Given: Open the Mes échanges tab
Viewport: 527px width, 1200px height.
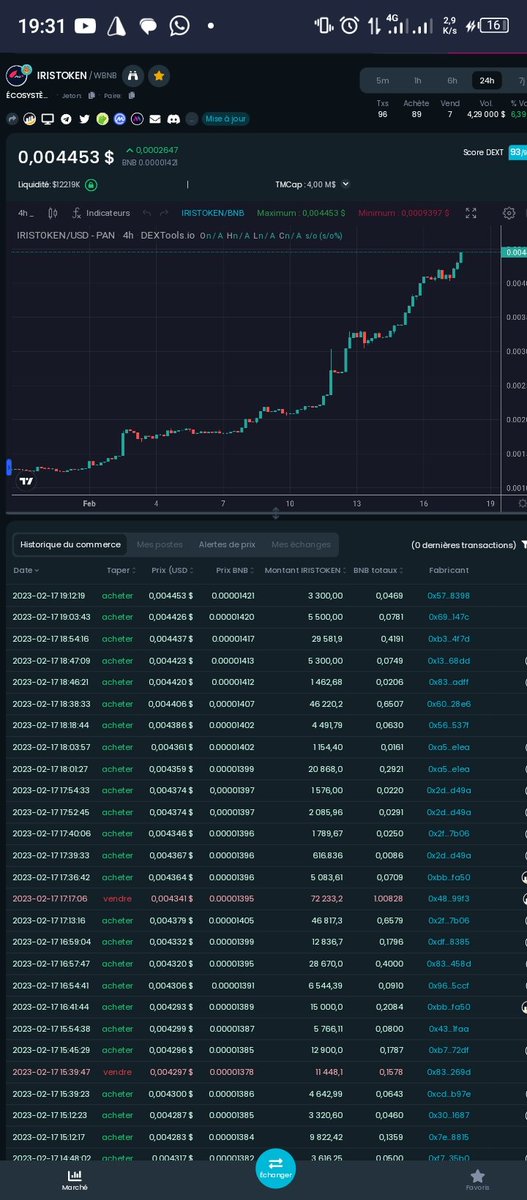Looking at the screenshot, I should (301, 545).
